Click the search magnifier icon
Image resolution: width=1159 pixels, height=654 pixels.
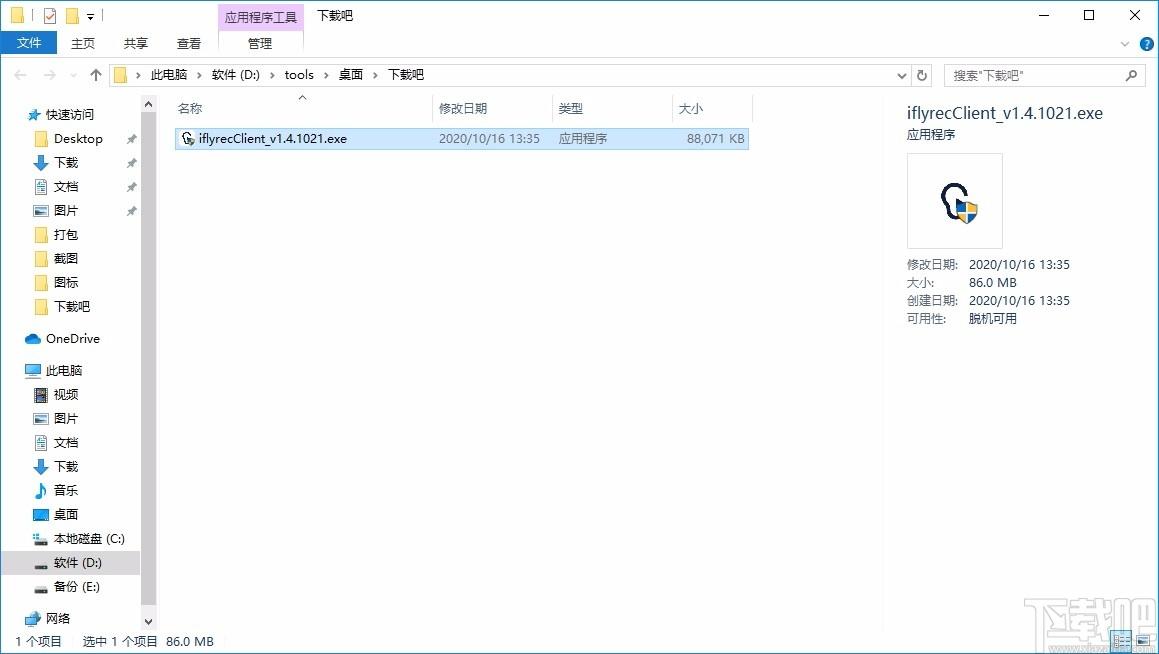(1131, 75)
